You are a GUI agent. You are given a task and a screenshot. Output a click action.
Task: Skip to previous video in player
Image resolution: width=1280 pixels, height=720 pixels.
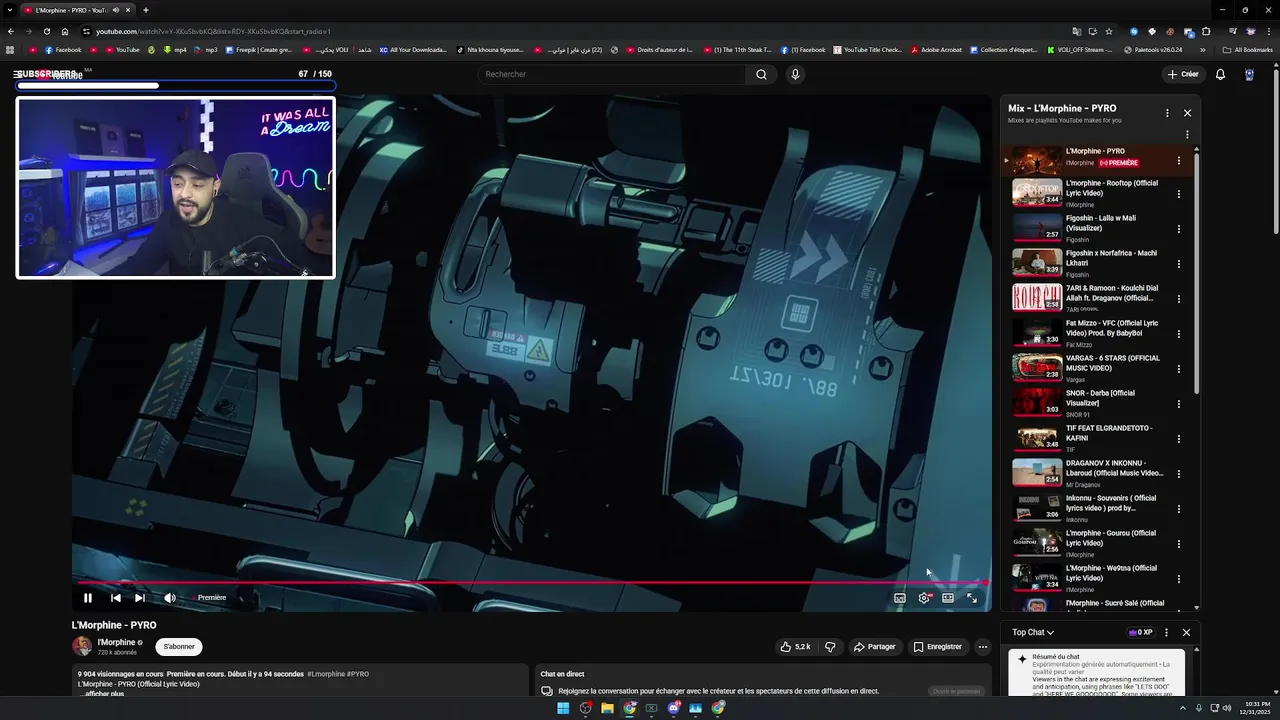[x=115, y=598]
